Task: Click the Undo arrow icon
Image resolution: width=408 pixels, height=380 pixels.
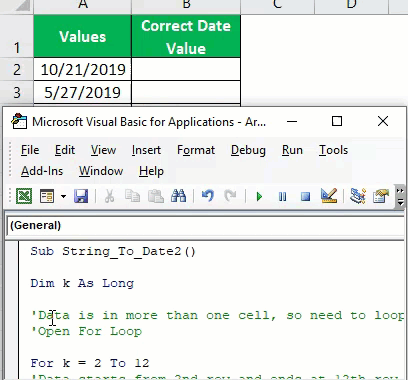Action: click(208, 196)
